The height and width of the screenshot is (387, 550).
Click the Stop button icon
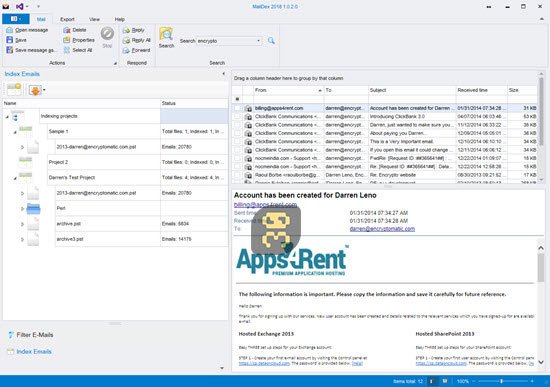click(x=107, y=34)
